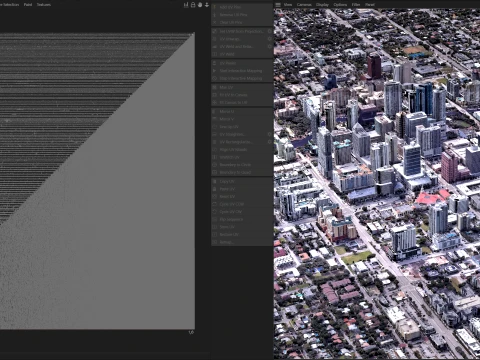Image resolution: width=480 pixels, height=360 pixels.
Task: Click the UV editor lock icon
Action: click(193, 5)
